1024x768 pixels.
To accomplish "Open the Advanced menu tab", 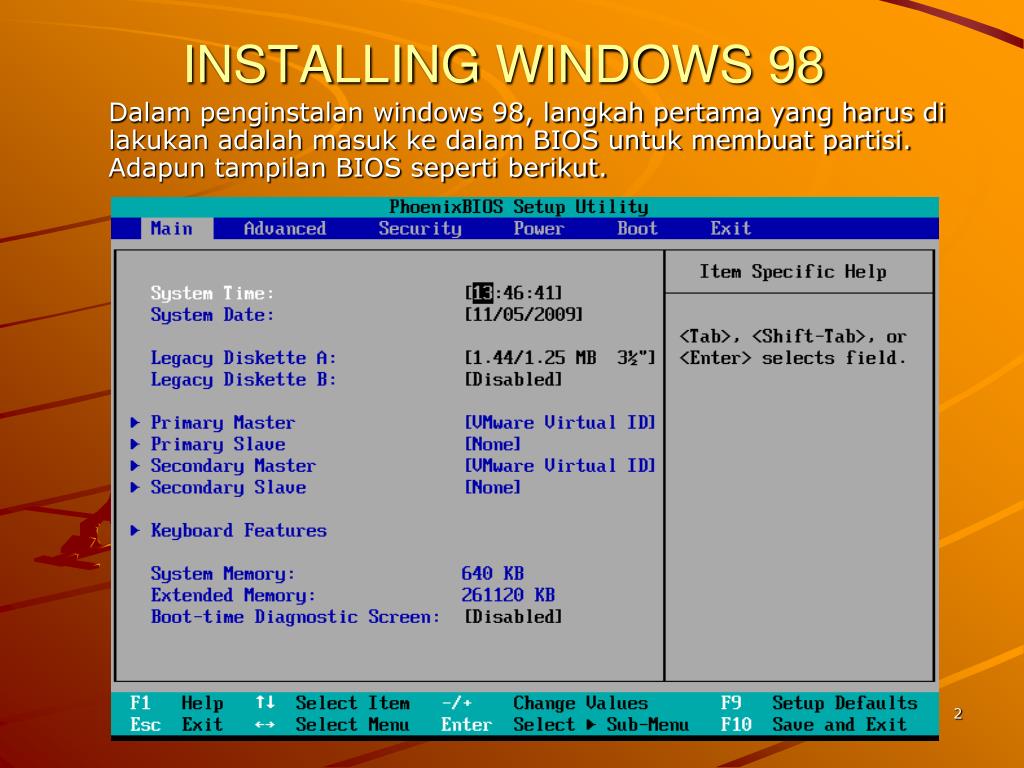I will click(285, 229).
